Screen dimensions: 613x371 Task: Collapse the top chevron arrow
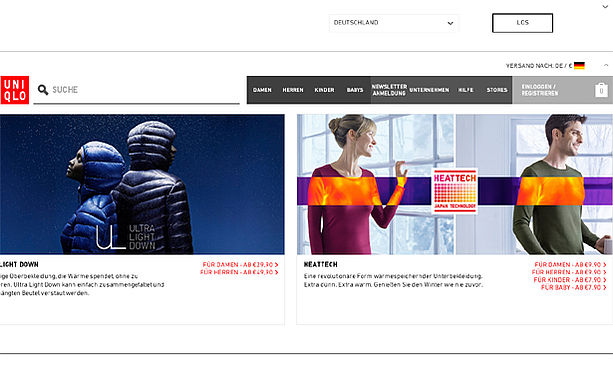605,7
